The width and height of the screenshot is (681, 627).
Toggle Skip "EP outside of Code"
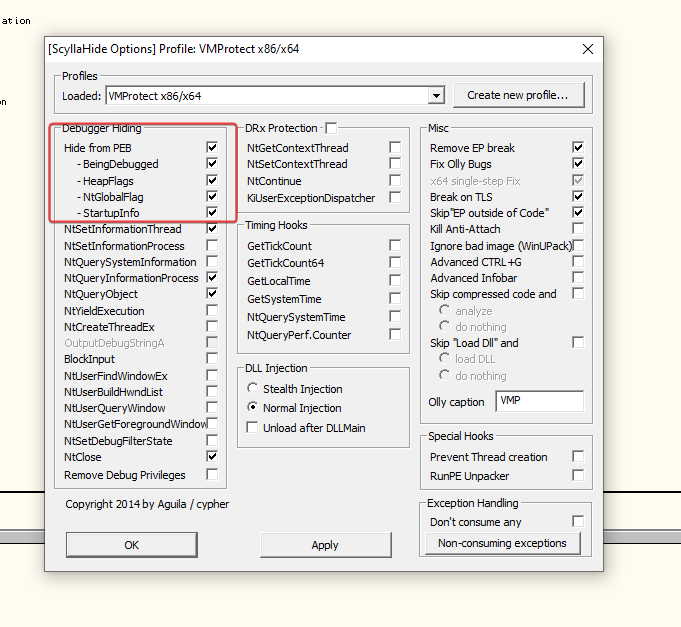(578, 212)
